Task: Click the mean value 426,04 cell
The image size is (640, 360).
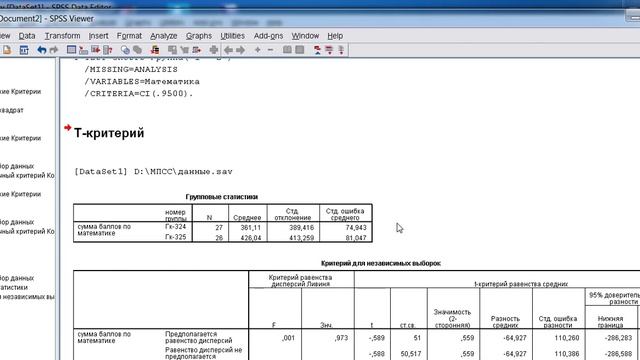Action: pyautogui.click(x=250, y=238)
